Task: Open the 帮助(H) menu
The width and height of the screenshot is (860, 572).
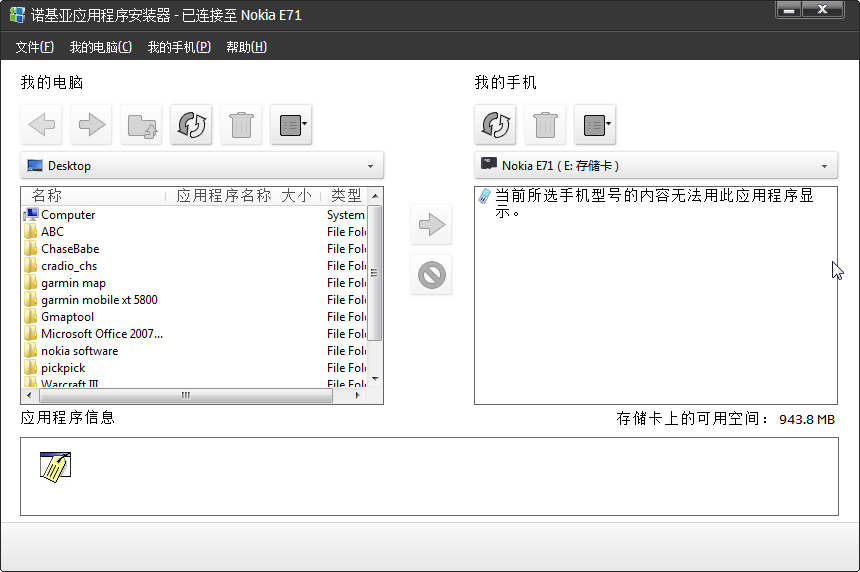Action: coord(246,47)
